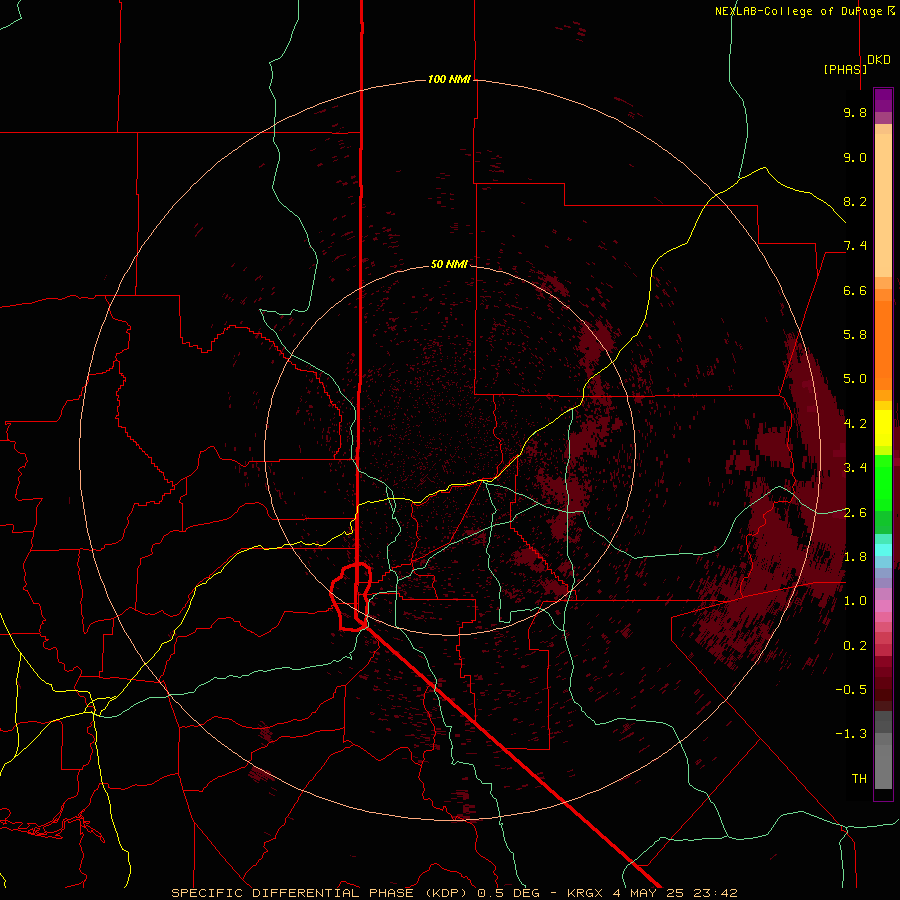Click the TH threshold legend label
The height and width of the screenshot is (900, 900).
click(x=859, y=779)
